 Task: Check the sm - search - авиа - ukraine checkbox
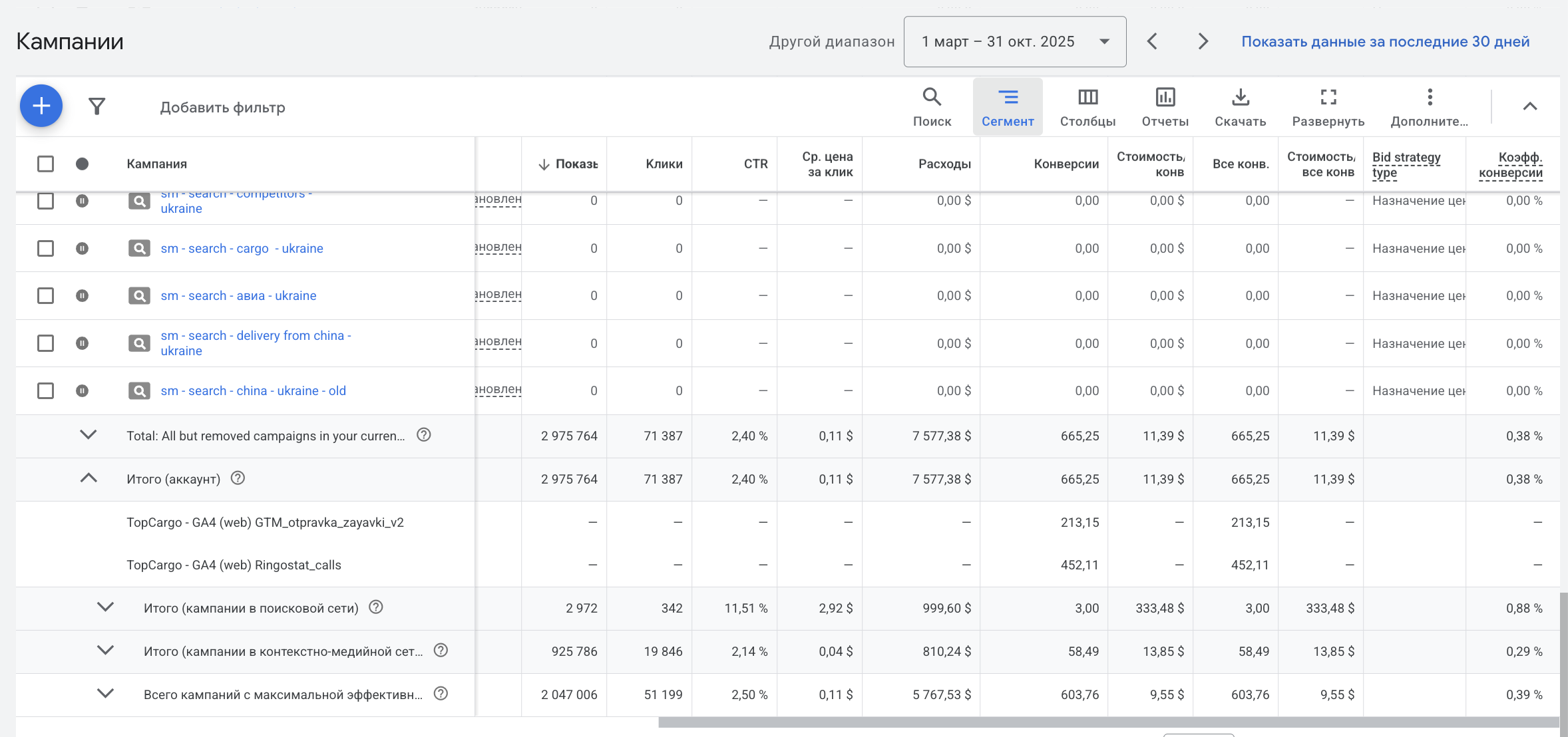click(x=45, y=295)
